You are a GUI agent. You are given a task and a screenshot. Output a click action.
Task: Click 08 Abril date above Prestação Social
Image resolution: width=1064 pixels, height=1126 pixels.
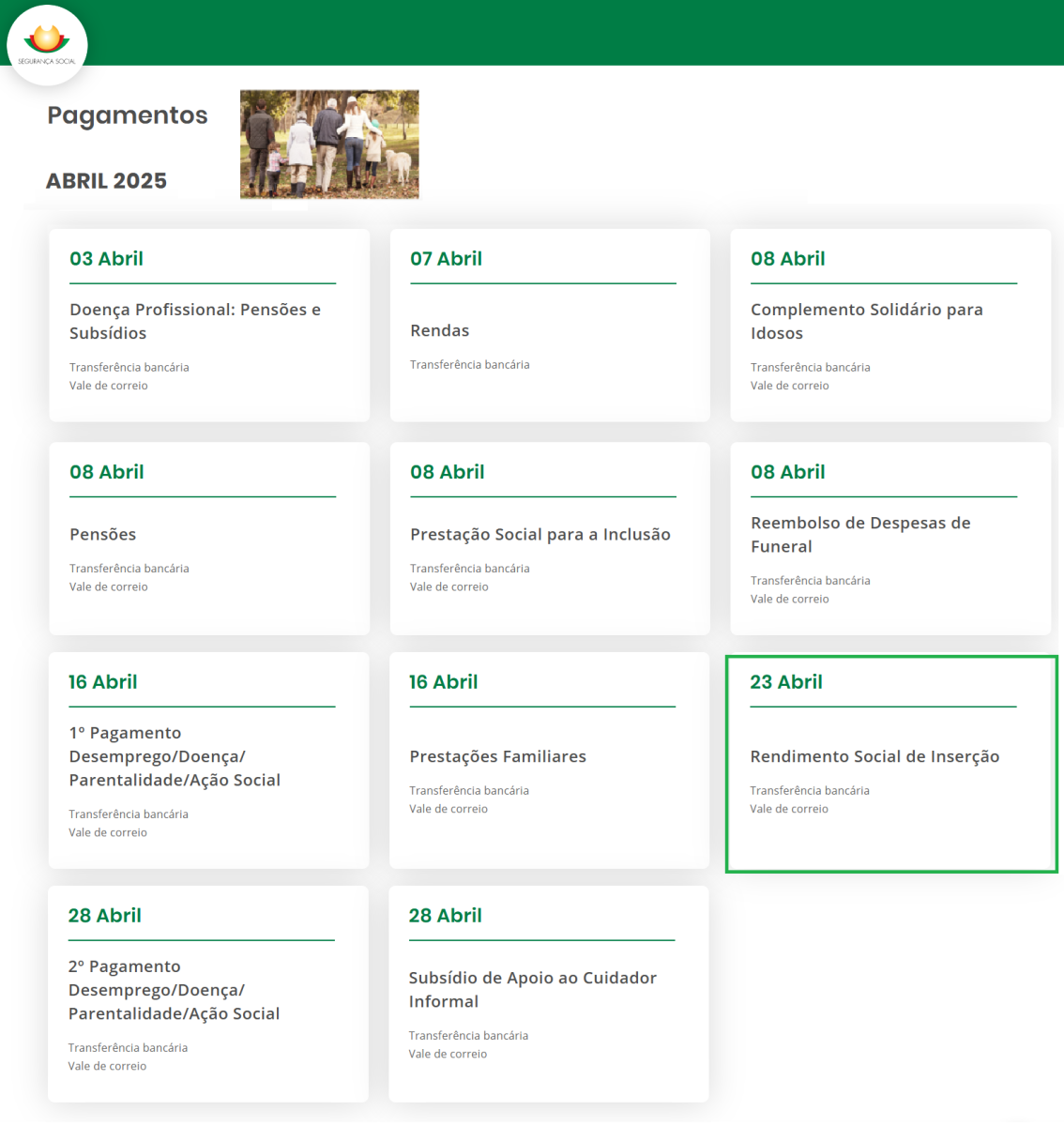(x=447, y=472)
